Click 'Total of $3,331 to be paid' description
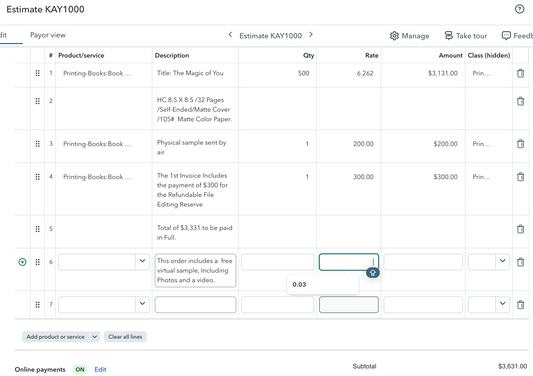533x376 pixels. click(194, 233)
